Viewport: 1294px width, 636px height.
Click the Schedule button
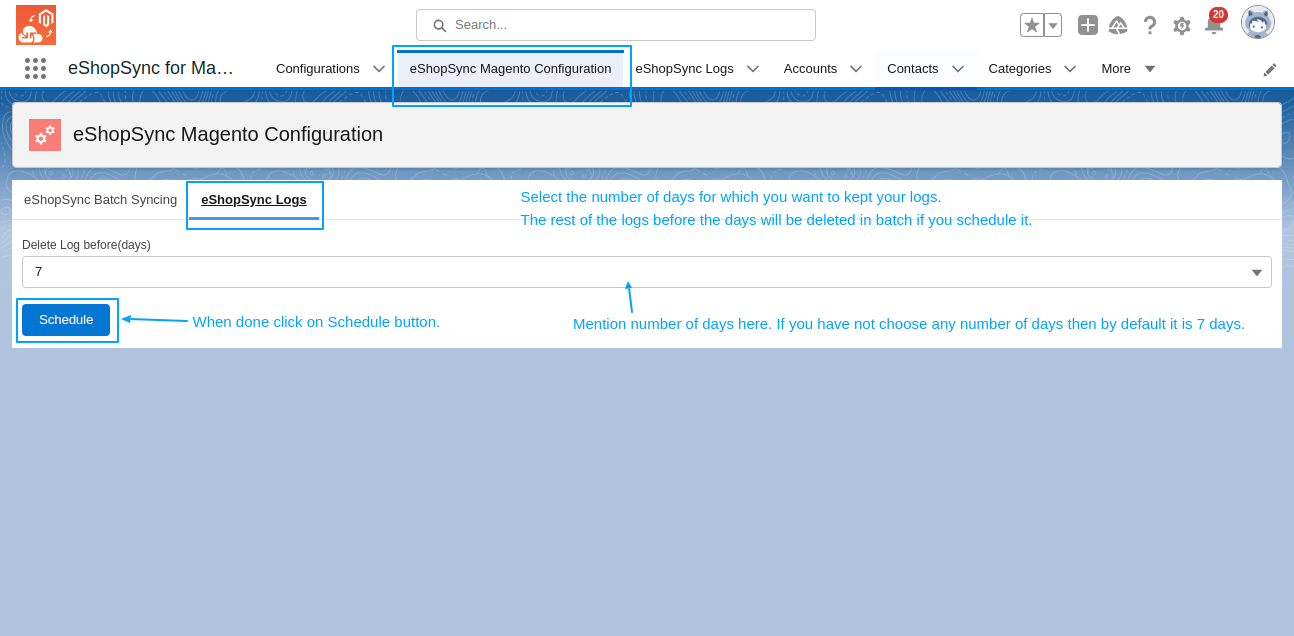(66, 320)
